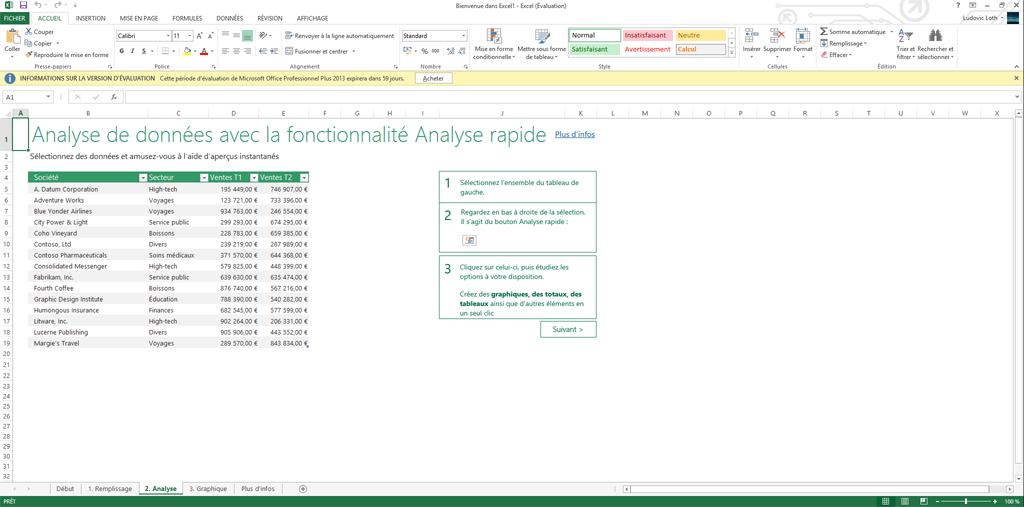
Task: Expand the Name Box dropdown
Action: click(x=48, y=97)
